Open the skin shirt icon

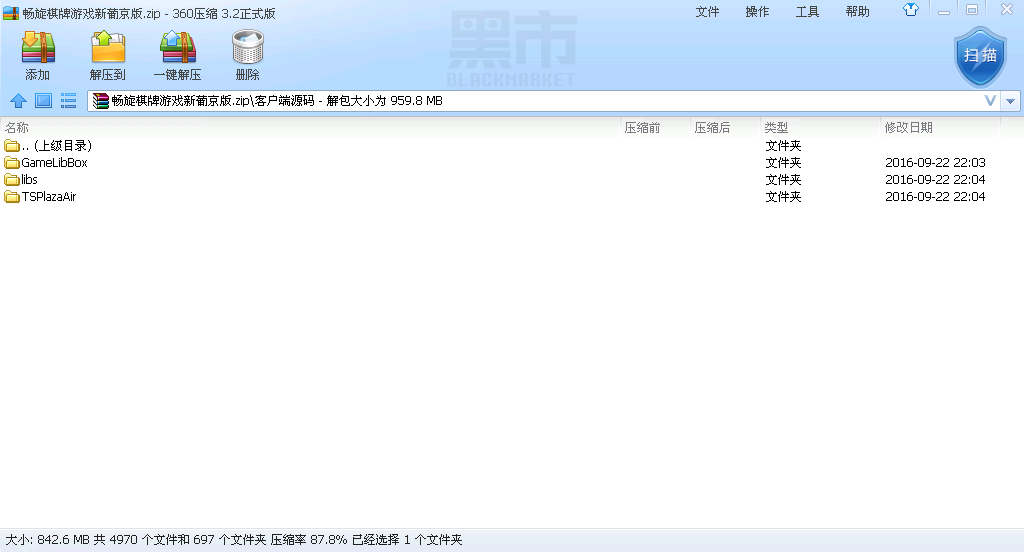coord(911,10)
